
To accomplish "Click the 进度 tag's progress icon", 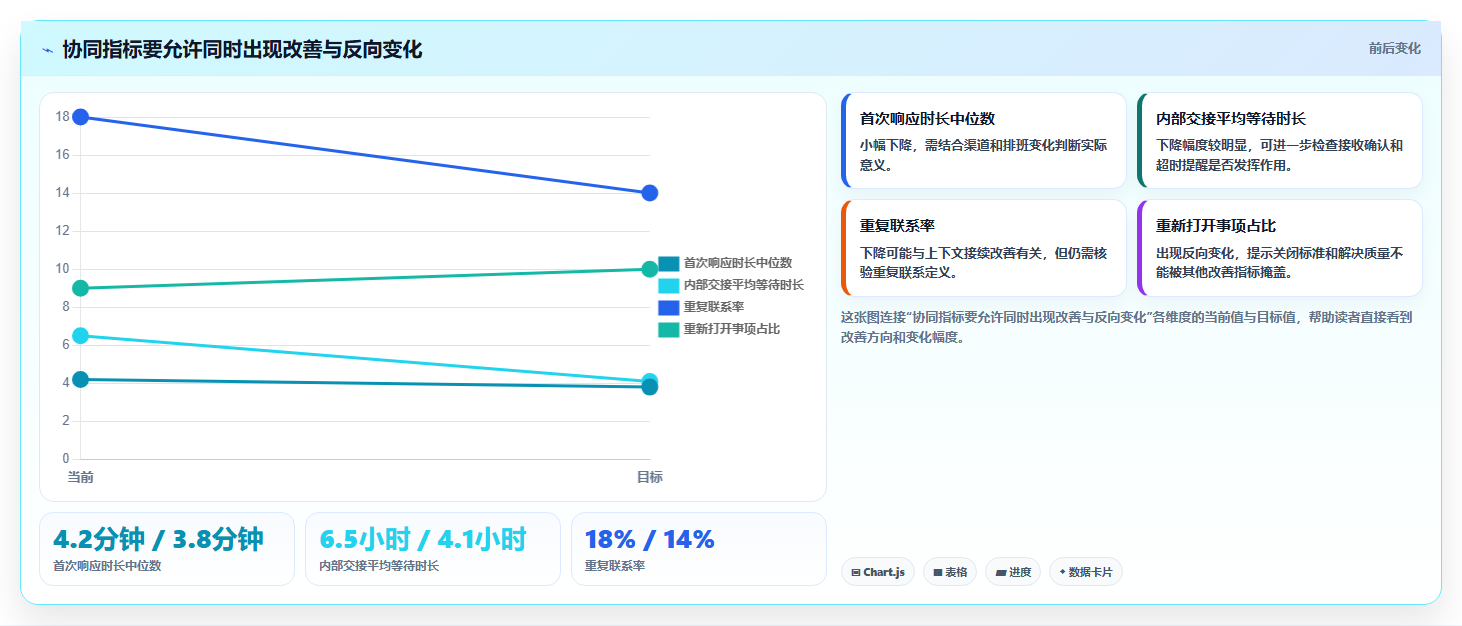I will [x=1001, y=573].
